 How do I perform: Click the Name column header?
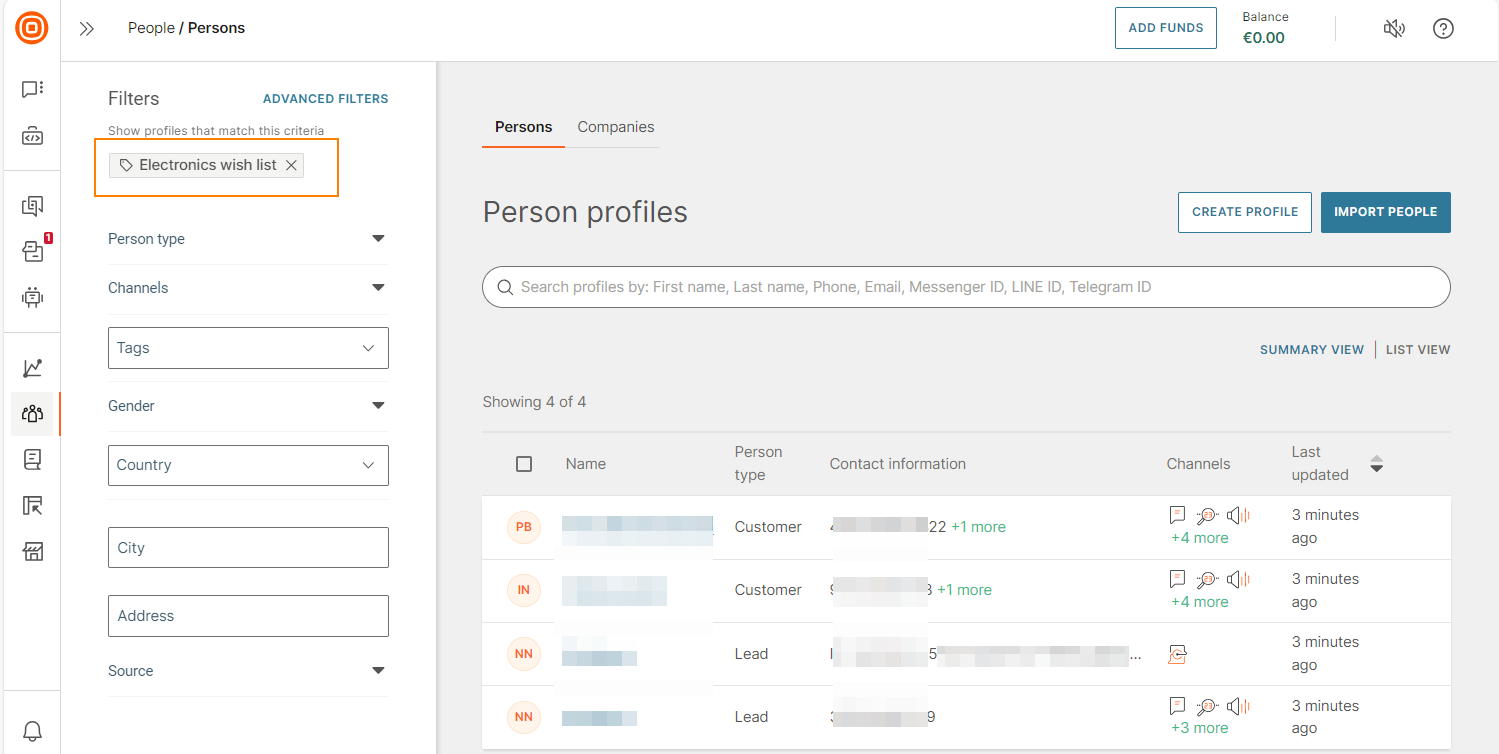click(586, 464)
